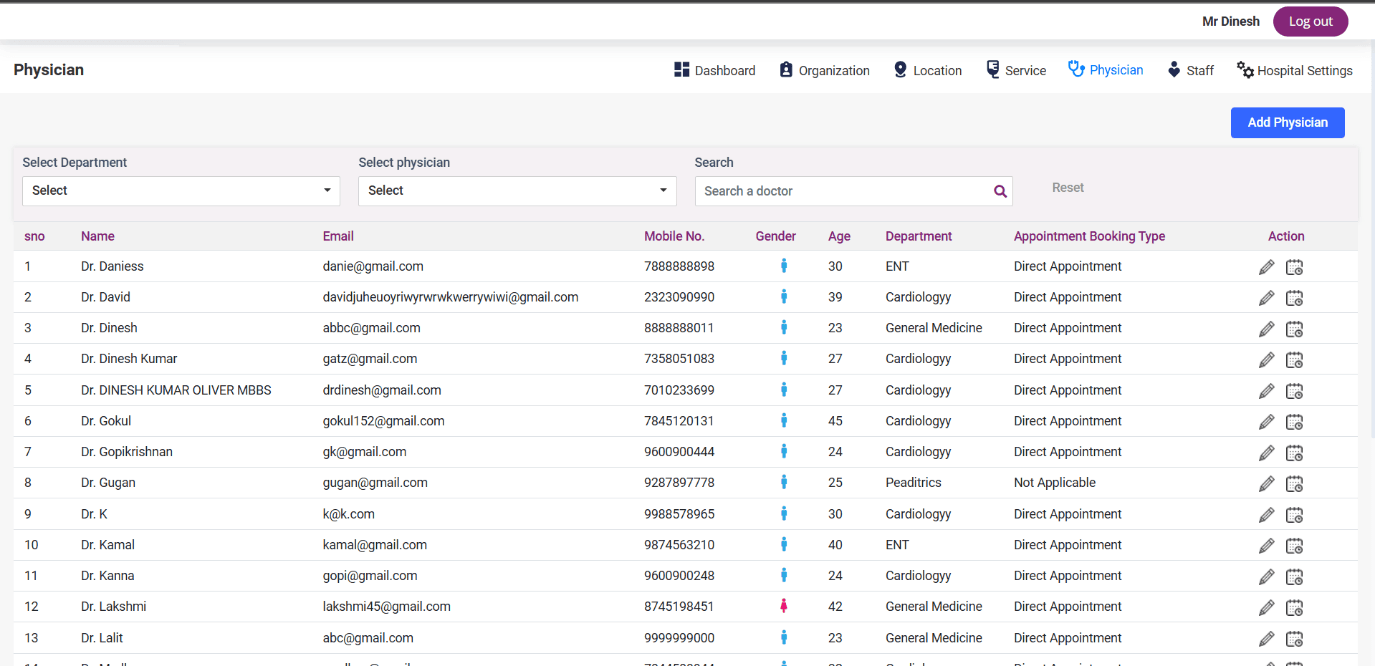This screenshot has height=666, width=1375.
Task: Open the Organization menu item
Action: click(x=824, y=70)
